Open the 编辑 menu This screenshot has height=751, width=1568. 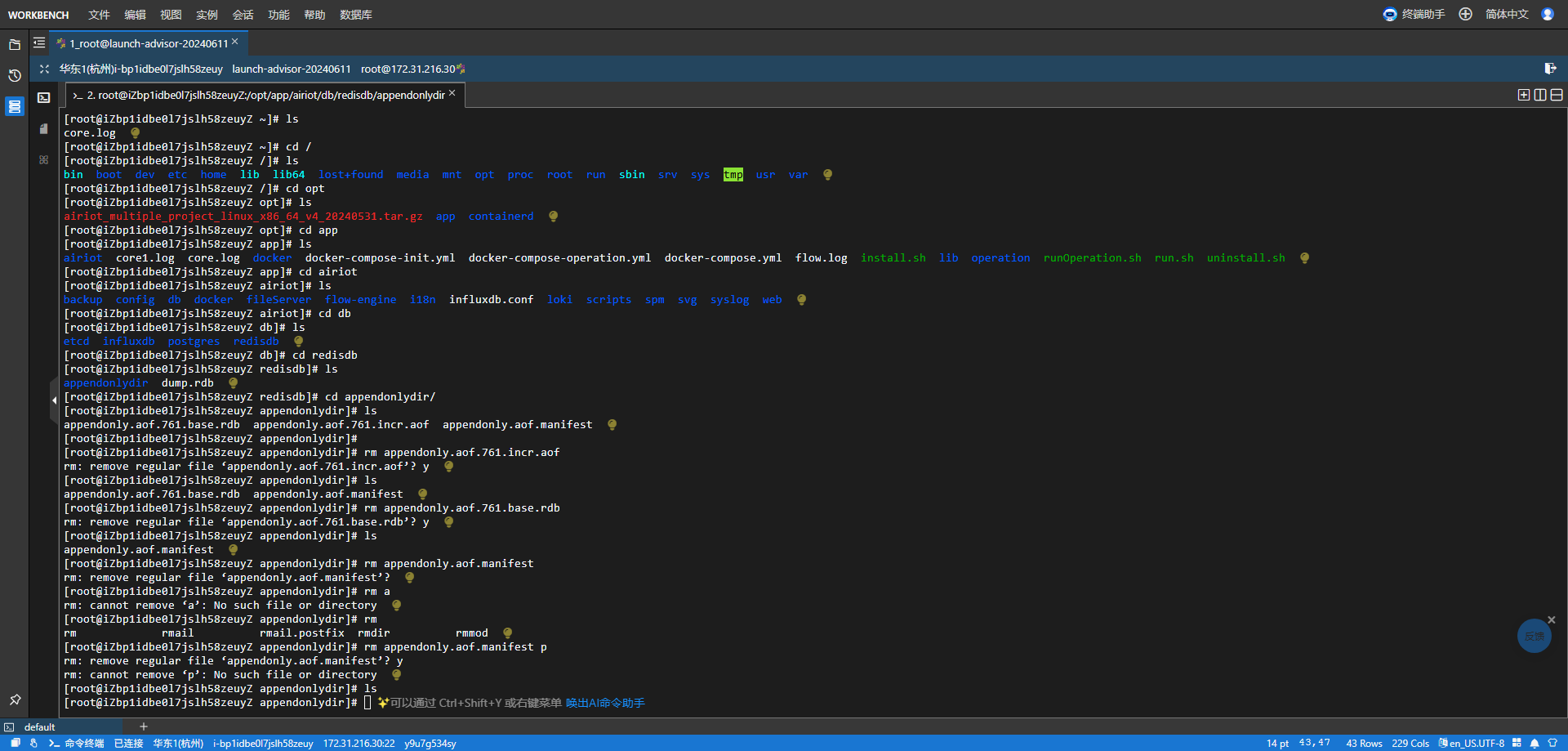pyautogui.click(x=135, y=15)
